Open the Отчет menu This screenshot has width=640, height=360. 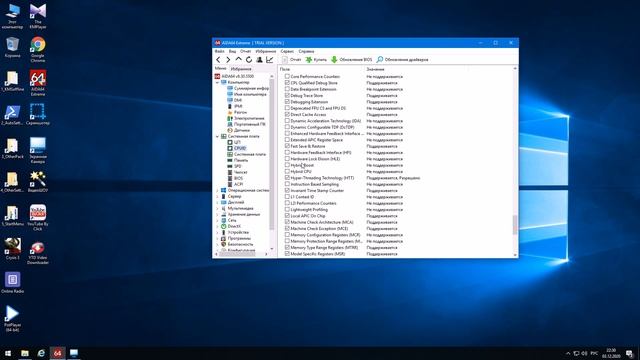click(246, 51)
